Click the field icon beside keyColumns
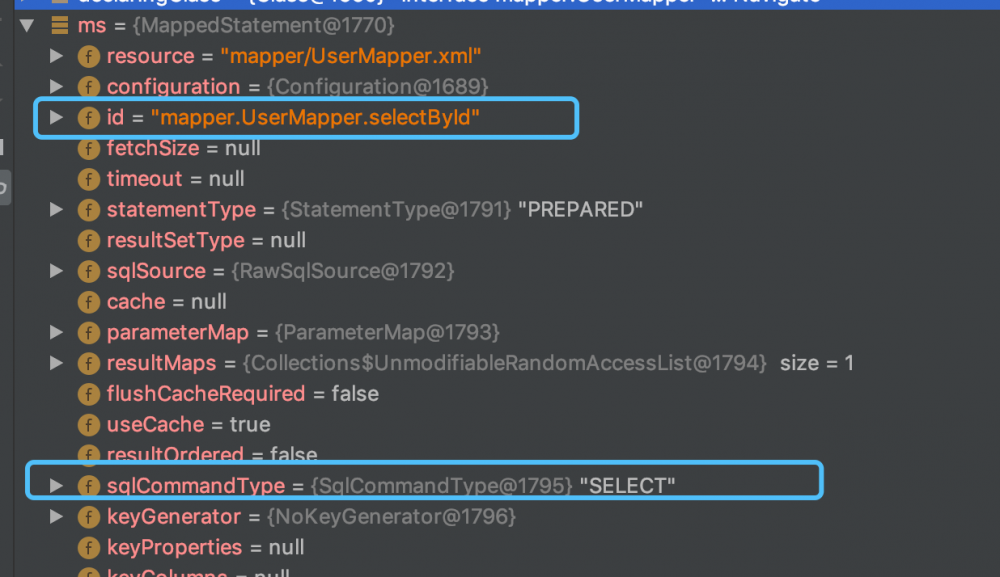The image size is (1000, 577). point(88,574)
